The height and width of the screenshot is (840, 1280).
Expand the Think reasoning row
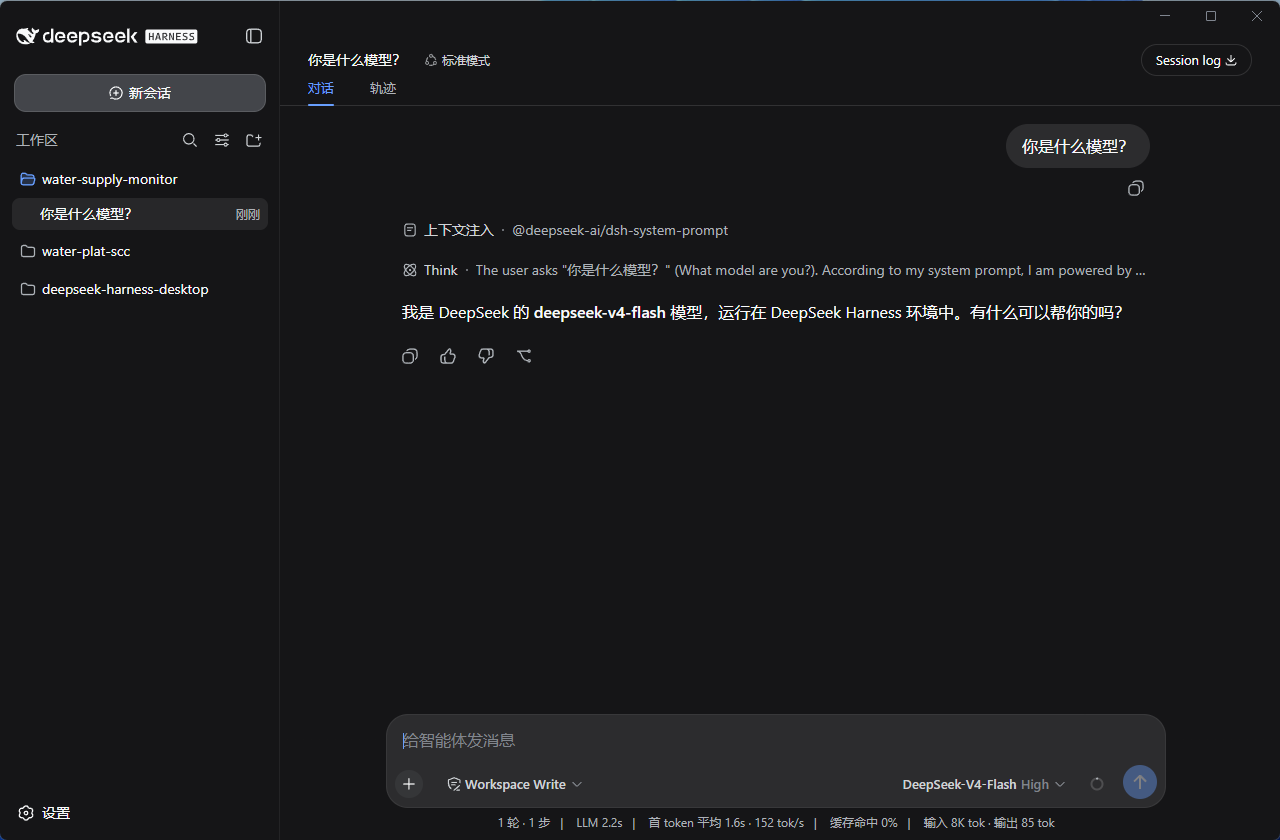pyautogui.click(x=775, y=270)
